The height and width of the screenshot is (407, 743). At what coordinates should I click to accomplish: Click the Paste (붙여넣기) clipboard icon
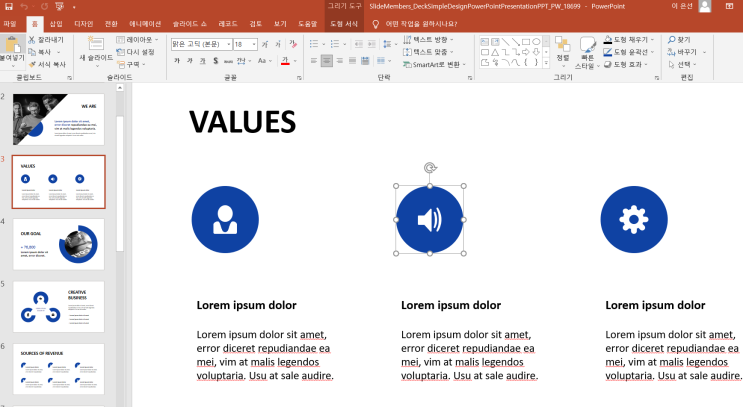tap(12, 45)
